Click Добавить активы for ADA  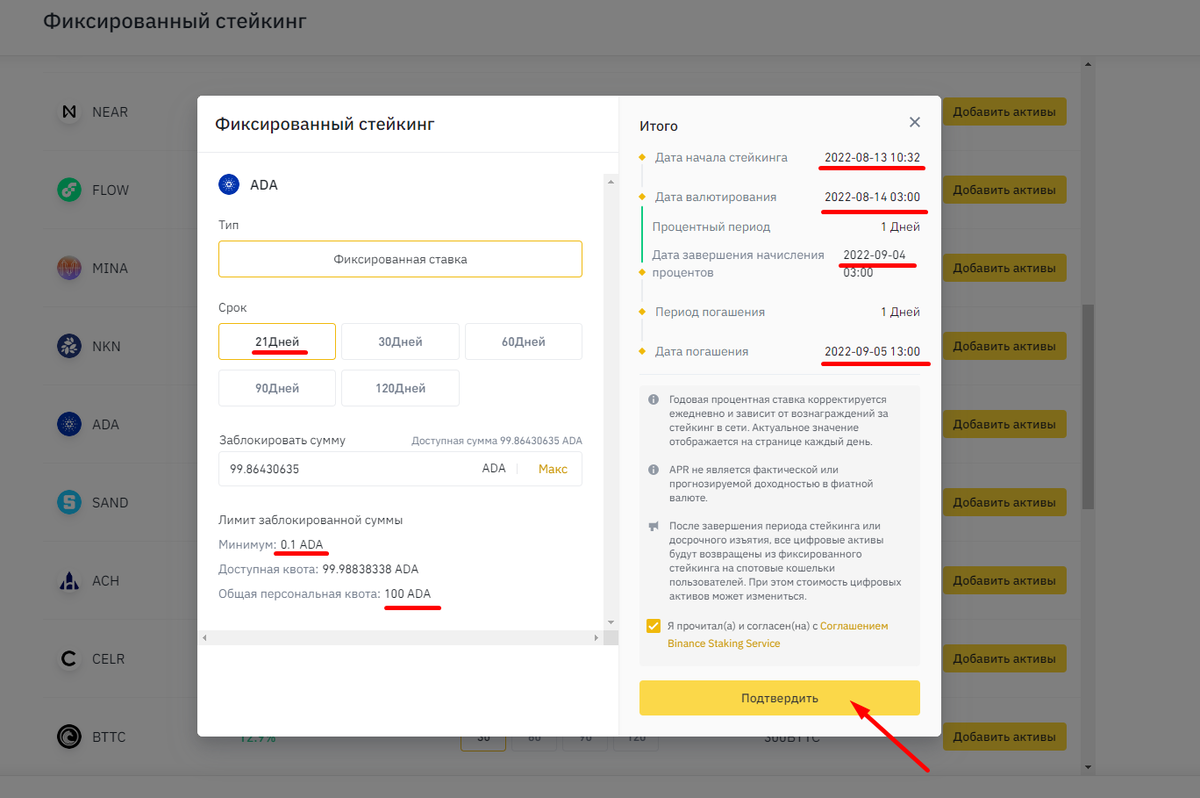[1004, 424]
